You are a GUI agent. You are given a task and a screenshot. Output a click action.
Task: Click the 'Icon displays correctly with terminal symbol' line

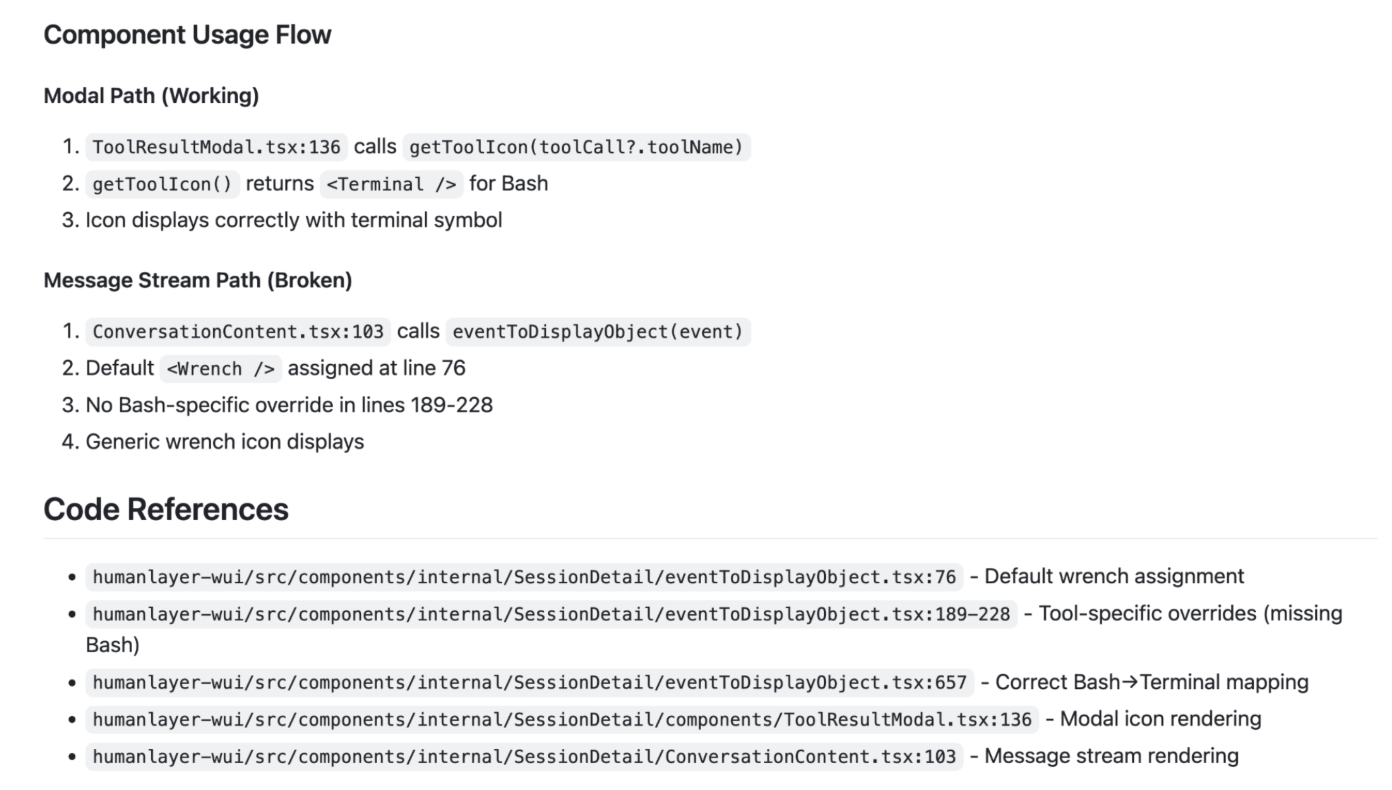point(294,220)
